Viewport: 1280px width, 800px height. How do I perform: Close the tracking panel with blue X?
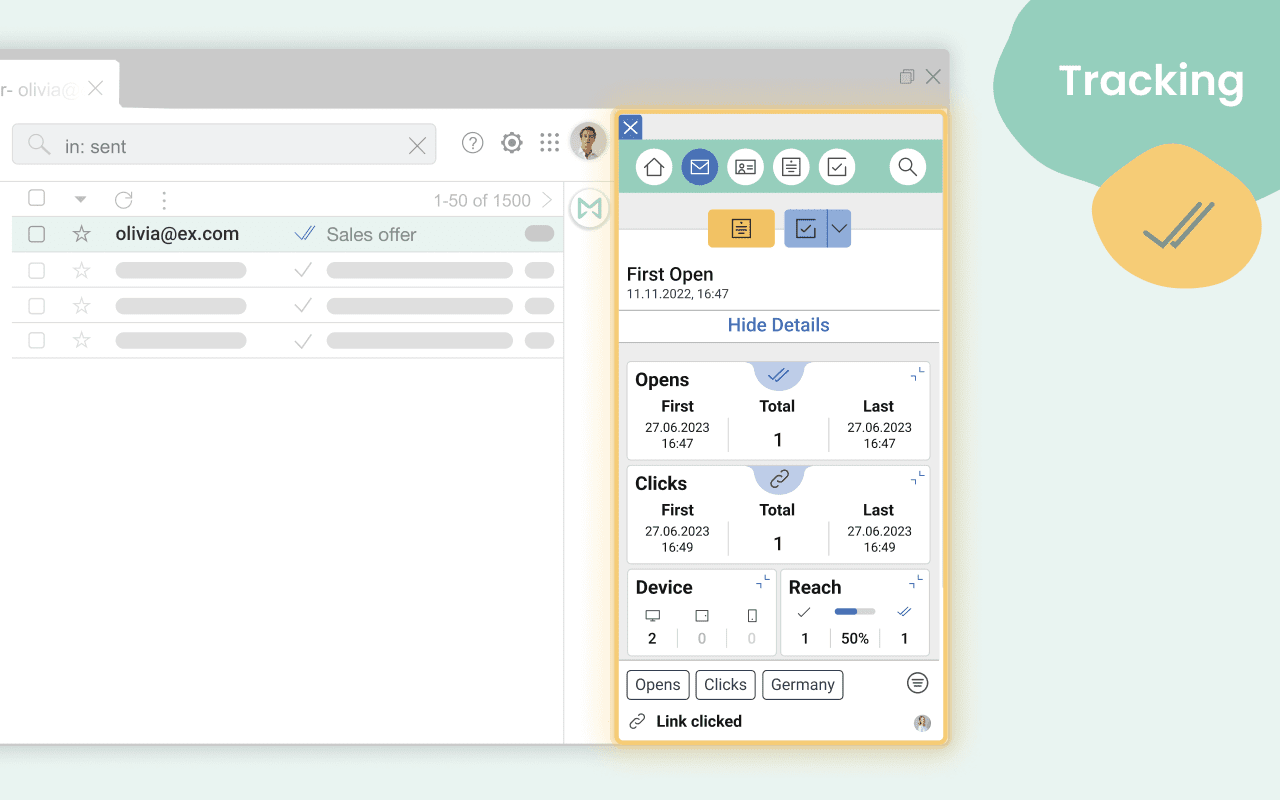[x=630, y=127]
